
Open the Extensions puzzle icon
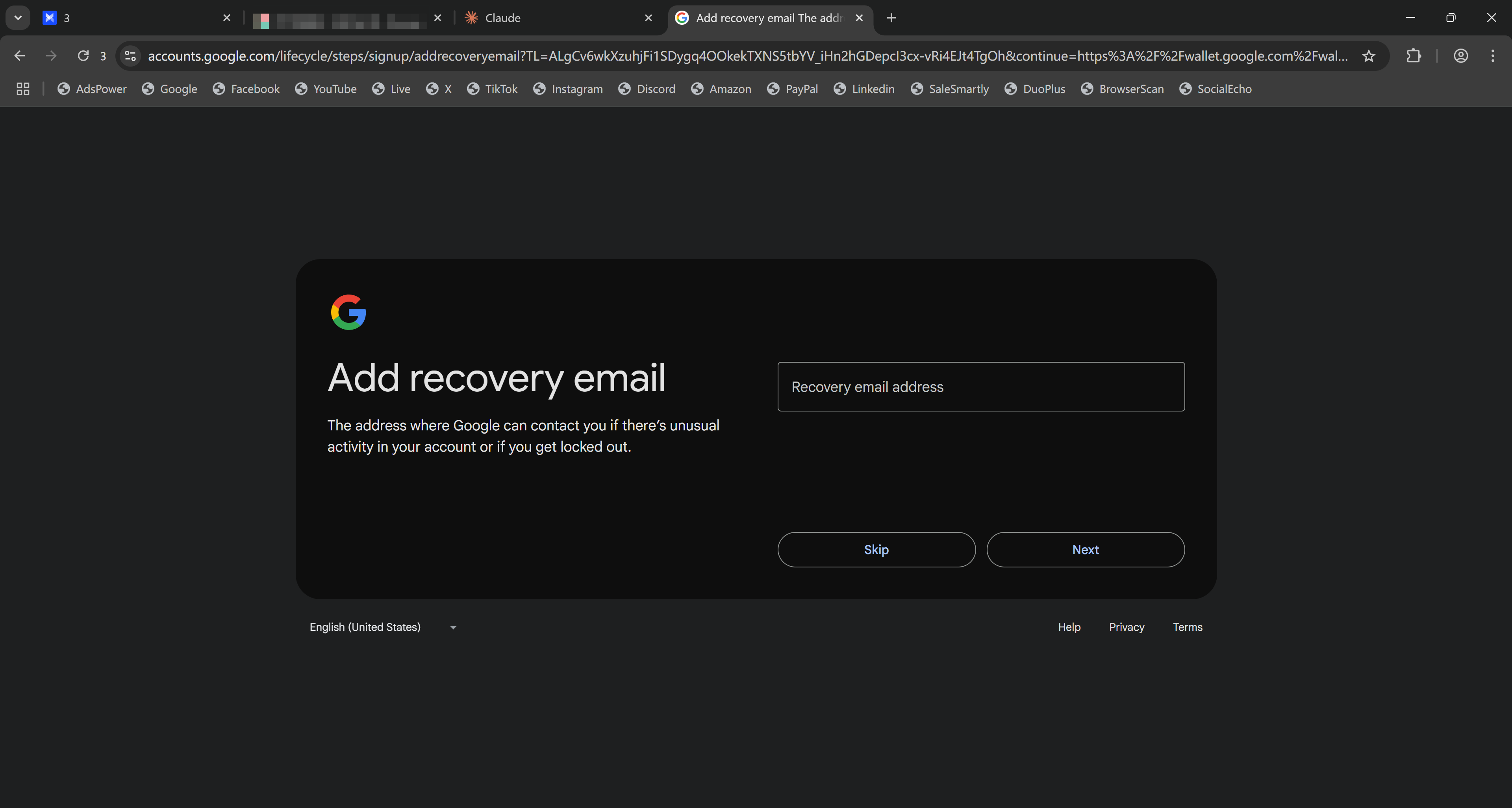(x=1414, y=56)
